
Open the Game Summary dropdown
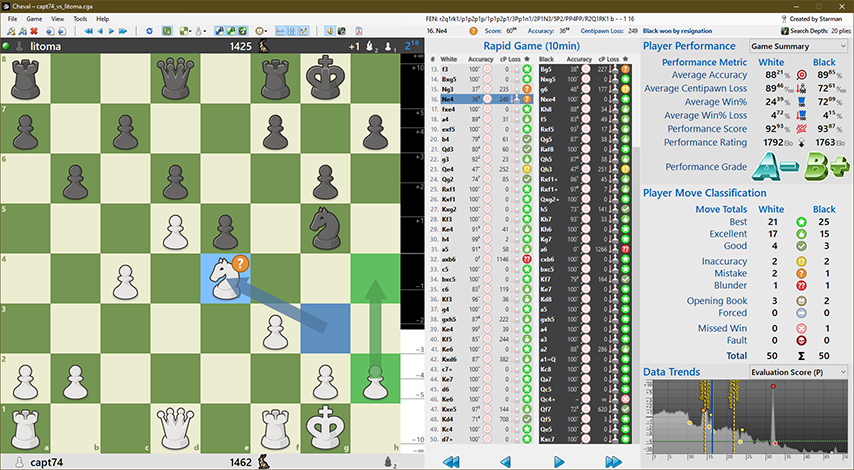point(798,46)
